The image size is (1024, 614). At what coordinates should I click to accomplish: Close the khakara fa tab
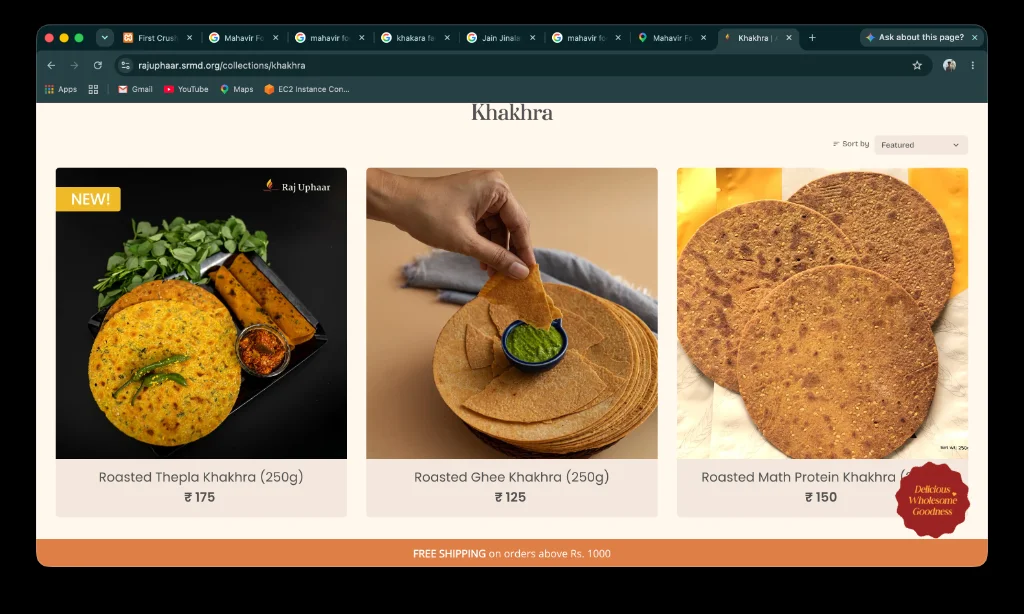[x=447, y=38]
